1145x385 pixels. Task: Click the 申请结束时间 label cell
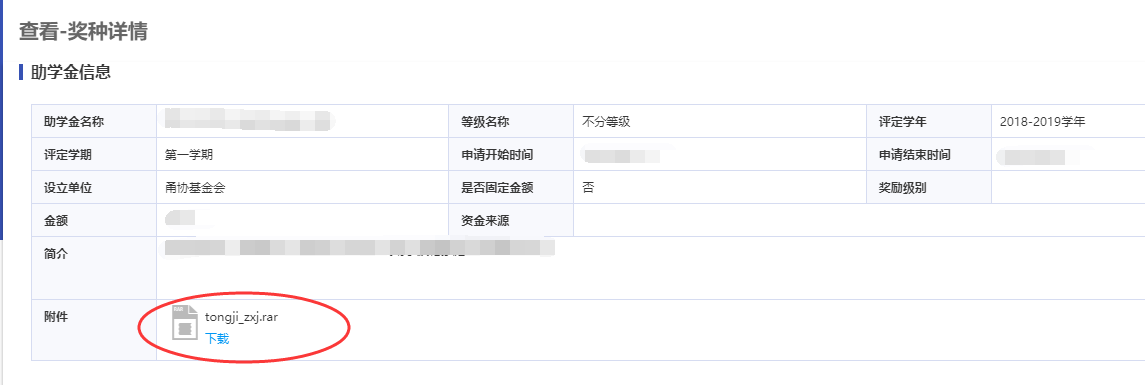[x=930, y=155]
